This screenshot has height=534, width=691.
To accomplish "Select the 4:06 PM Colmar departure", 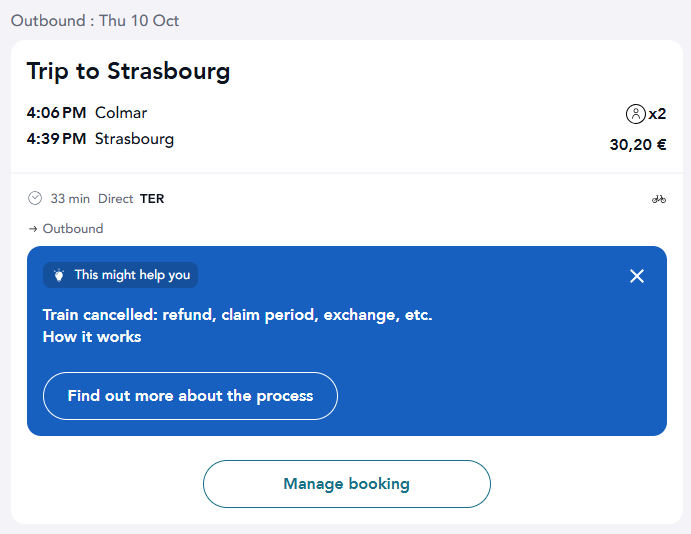I will pos(87,113).
